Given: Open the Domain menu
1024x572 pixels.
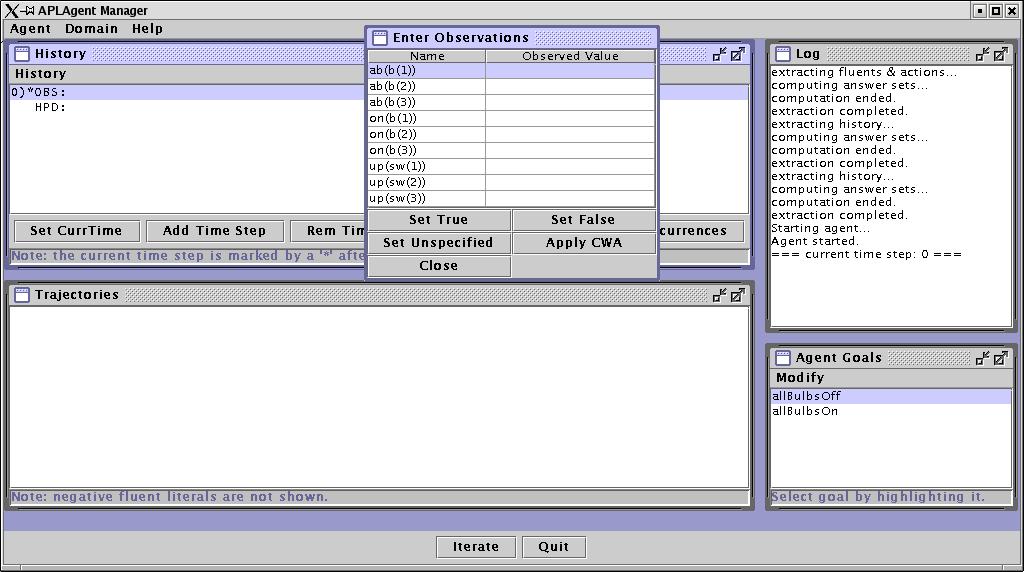Looking at the screenshot, I should (91, 29).
